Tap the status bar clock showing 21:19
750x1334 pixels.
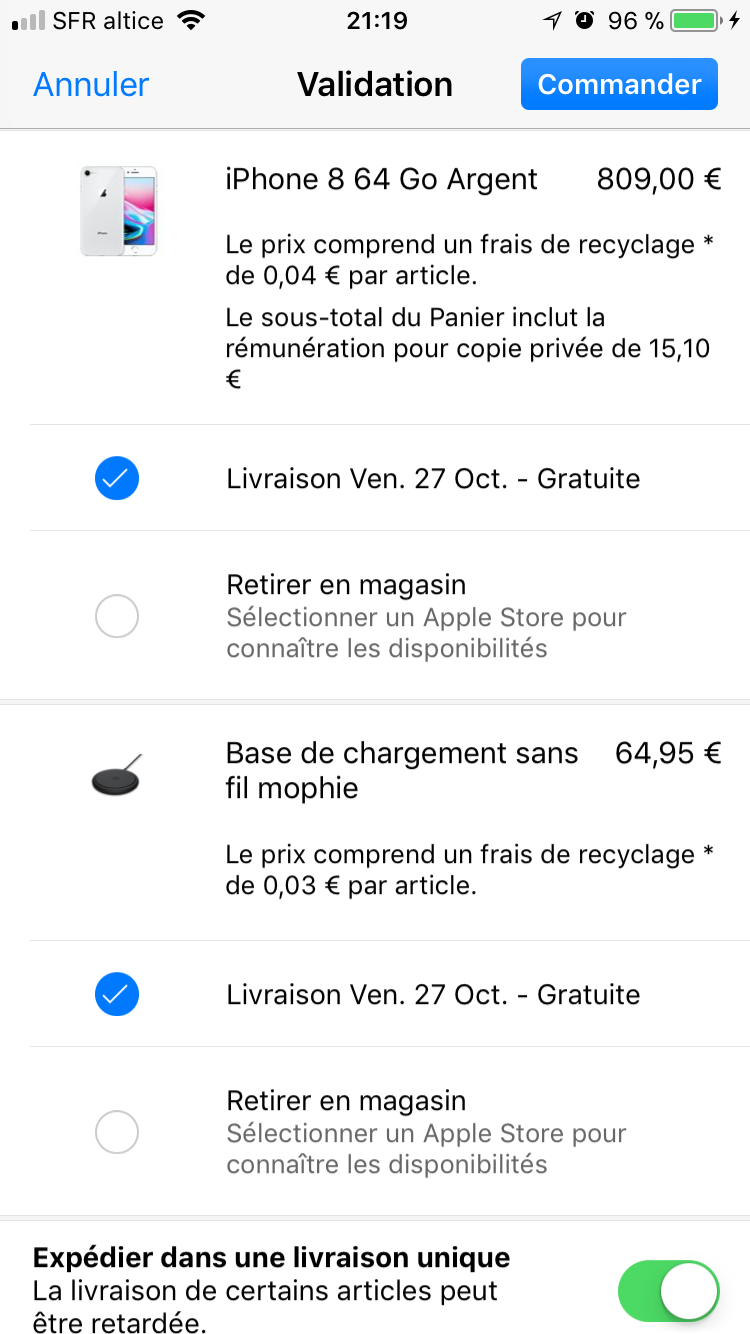click(375, 20)
